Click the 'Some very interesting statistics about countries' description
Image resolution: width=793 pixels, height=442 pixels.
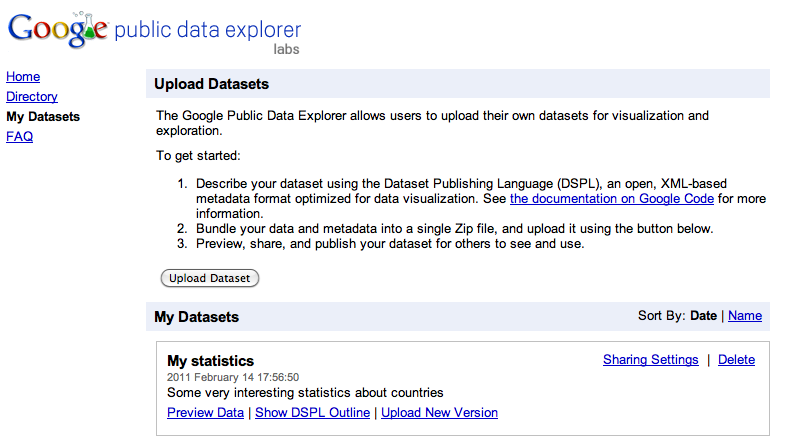click(x=305, y=393)
